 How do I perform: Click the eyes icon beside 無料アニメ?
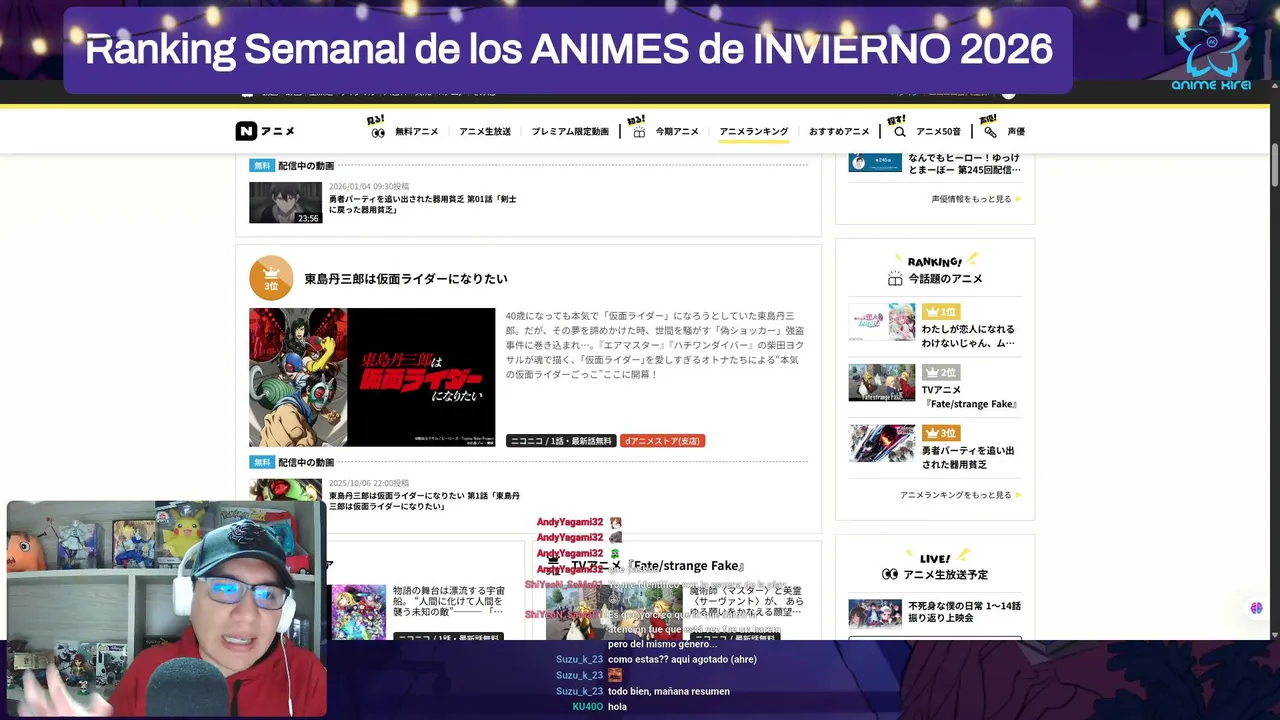click(x=378, y=132)
